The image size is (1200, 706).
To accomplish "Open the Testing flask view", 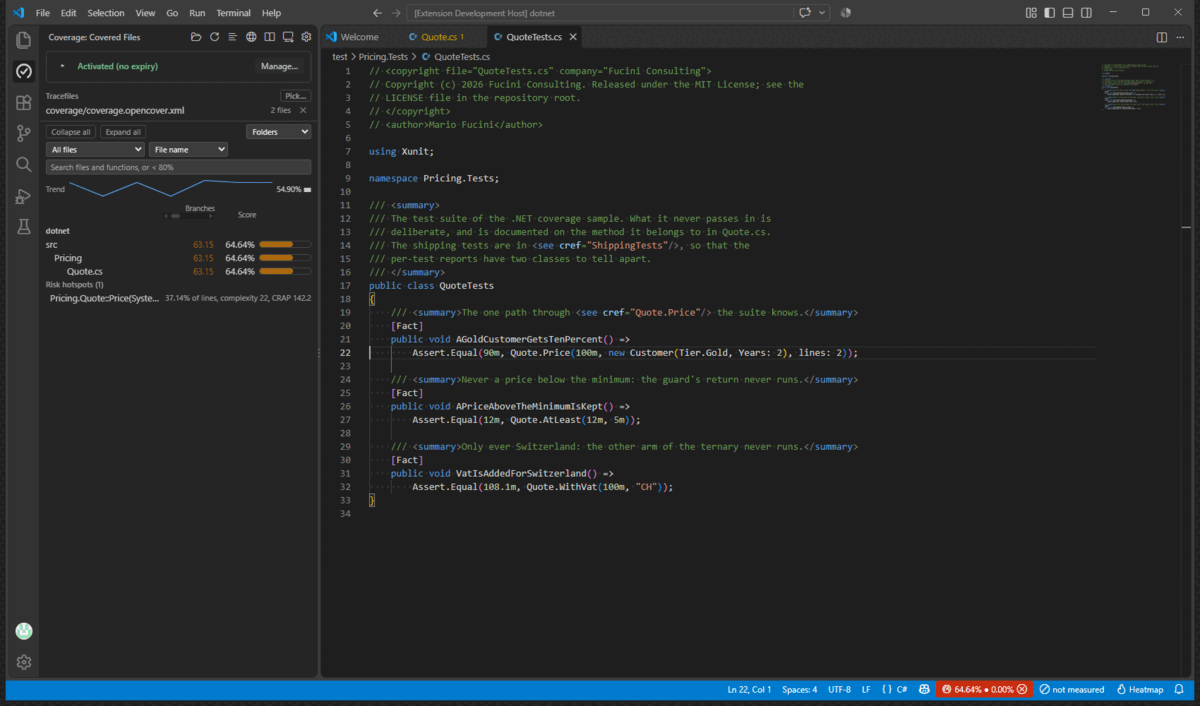I will (x=24, y=227).
